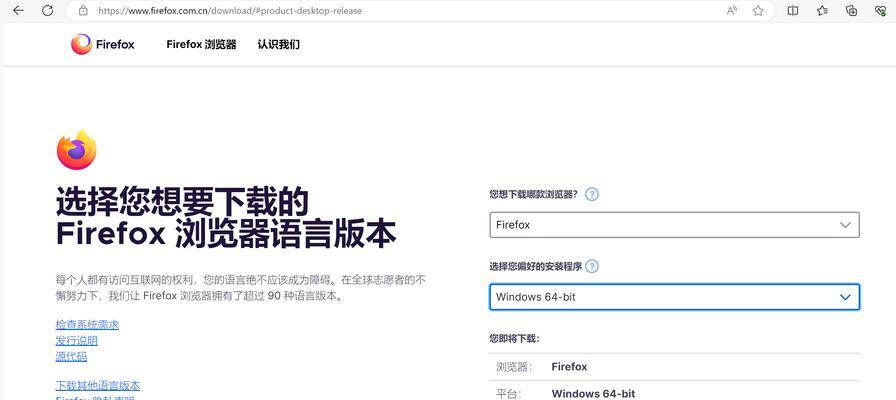Reload the page with refresh icon
Viewport: 896px width, 400px height.
[x=47, y=10]
